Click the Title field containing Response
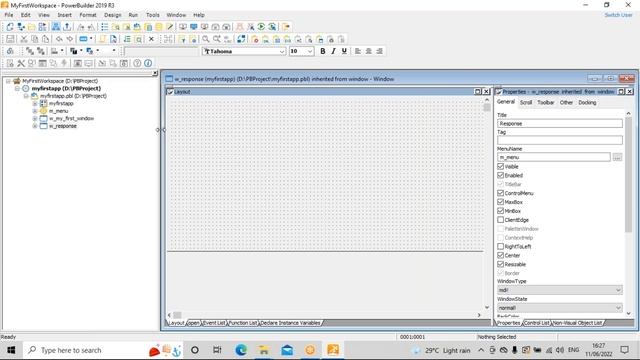Screen dimensions: 640x360 [x=560, y=124]
